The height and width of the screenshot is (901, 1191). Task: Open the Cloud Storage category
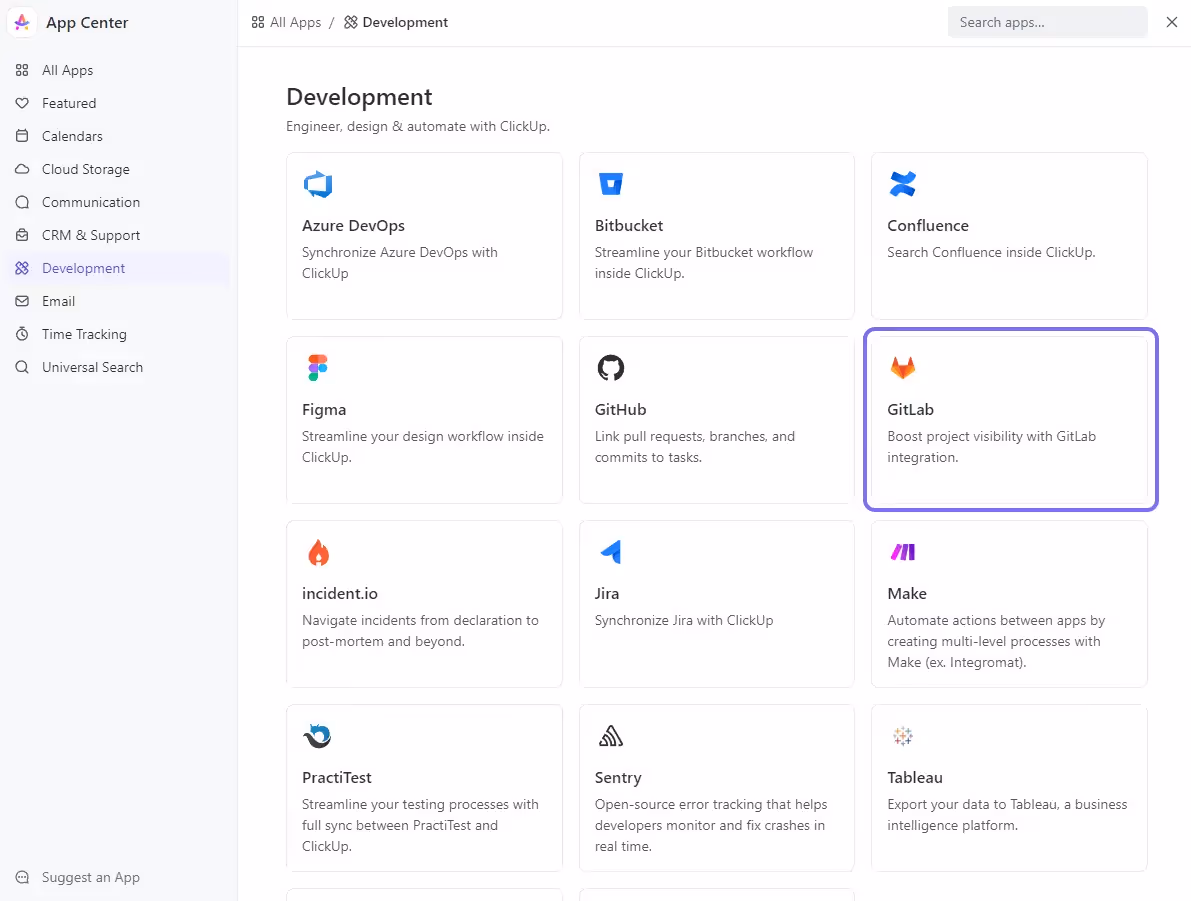85,170
